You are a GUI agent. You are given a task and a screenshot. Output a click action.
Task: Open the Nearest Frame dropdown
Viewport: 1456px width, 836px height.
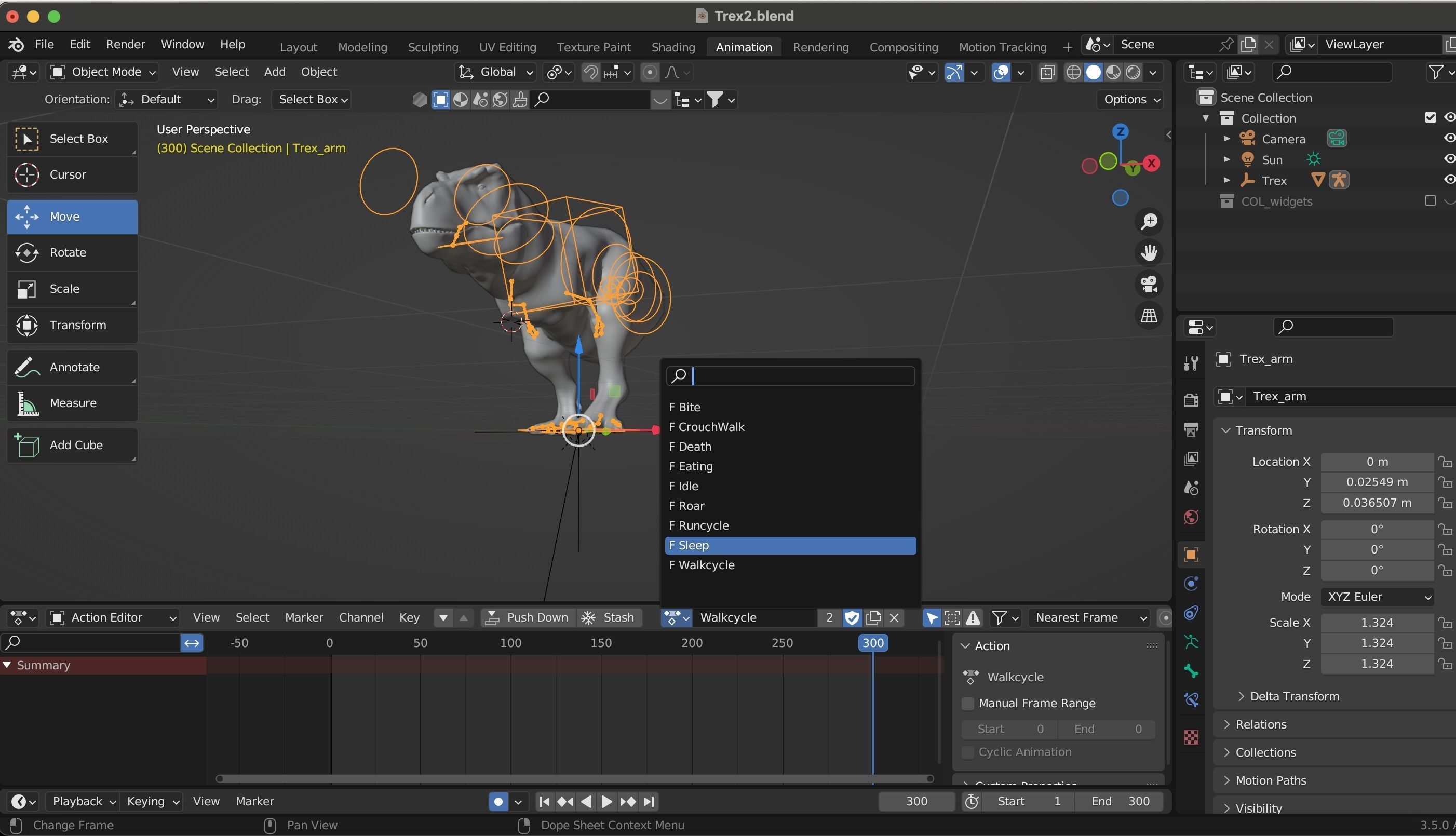(1090, 618)
